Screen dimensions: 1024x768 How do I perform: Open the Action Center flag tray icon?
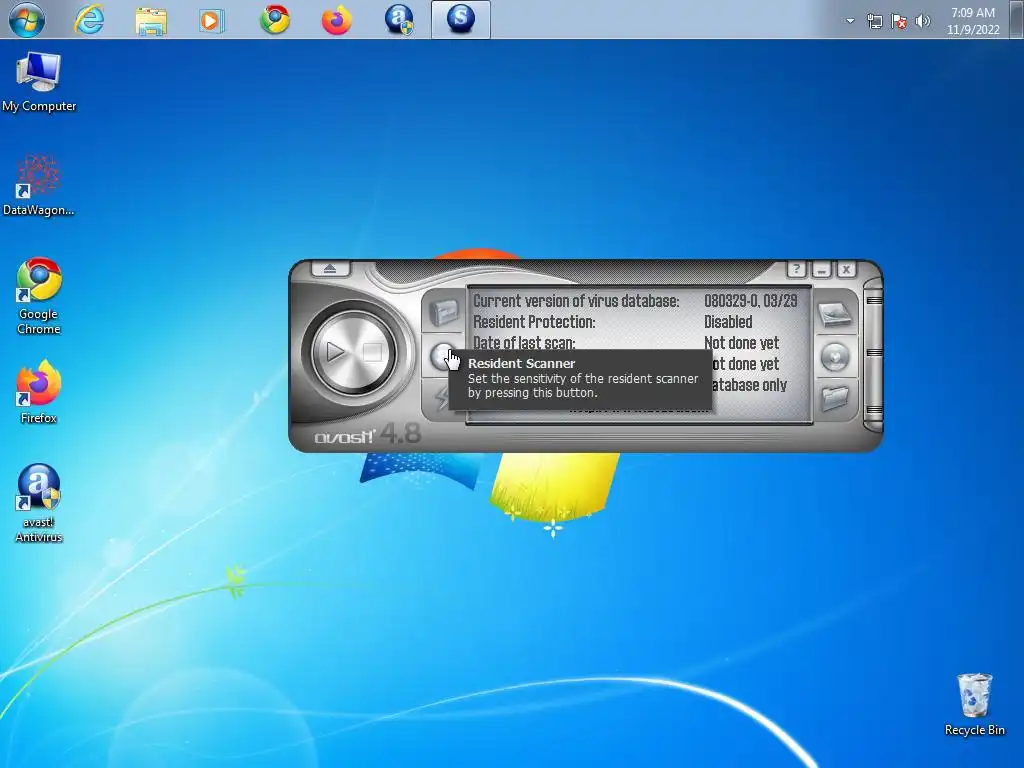pos(899,22)
